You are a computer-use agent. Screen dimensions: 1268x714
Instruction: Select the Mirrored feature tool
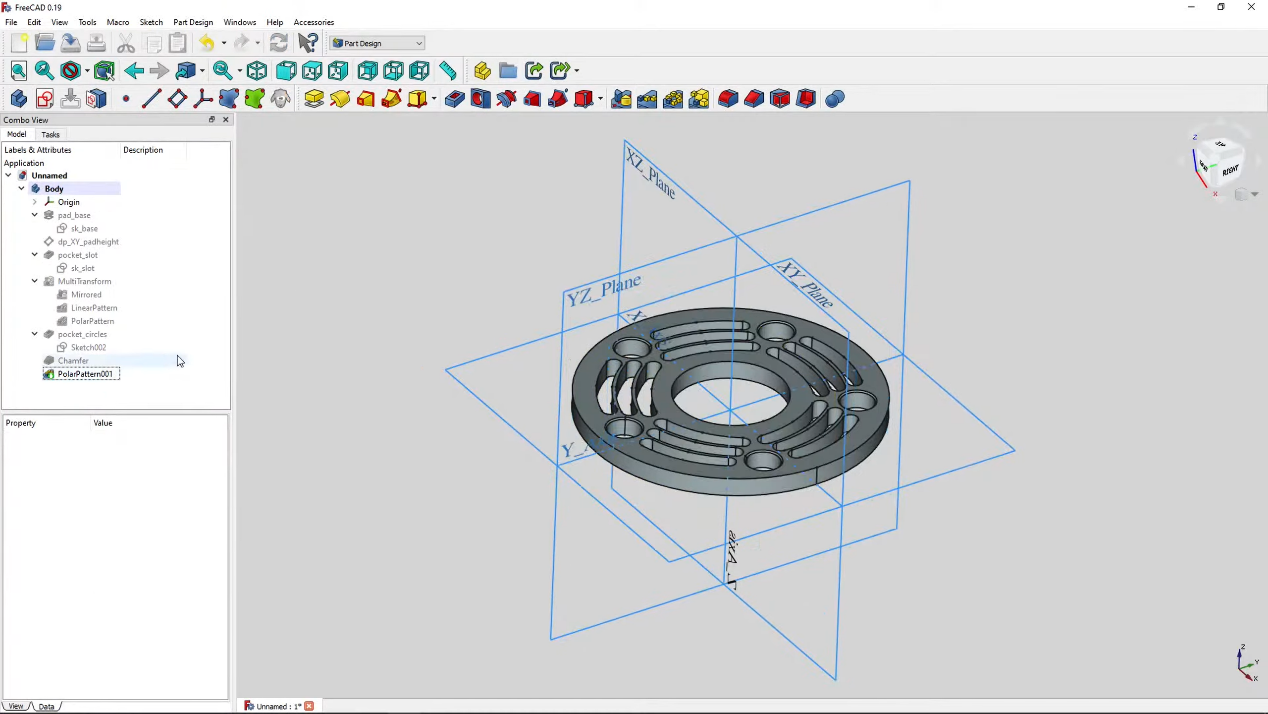pyautogui.click(x=621, y=98)
